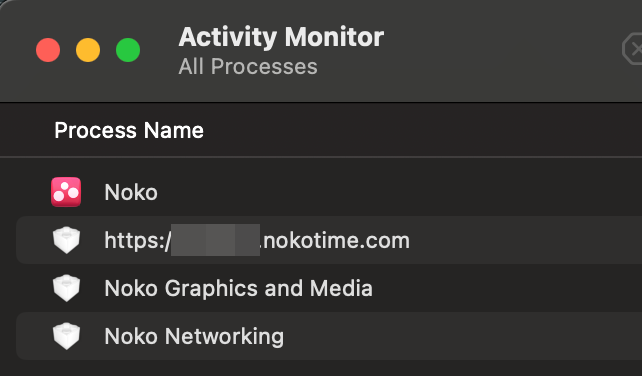This screenshot has width=642, height=376.
Task: Zoom the window with the green button
Action: 128,50
